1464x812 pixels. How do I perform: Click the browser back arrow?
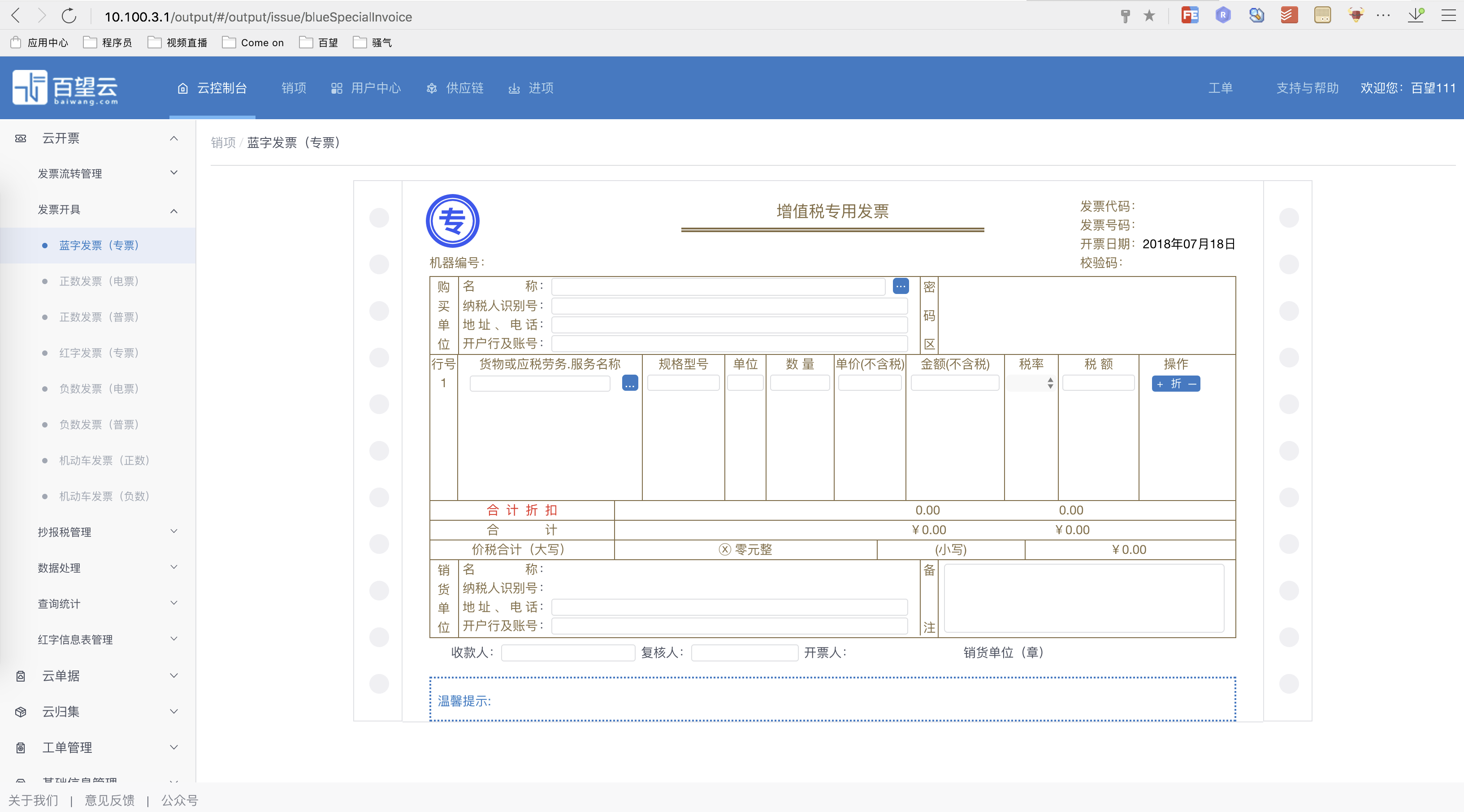click(x=16, y=16)
